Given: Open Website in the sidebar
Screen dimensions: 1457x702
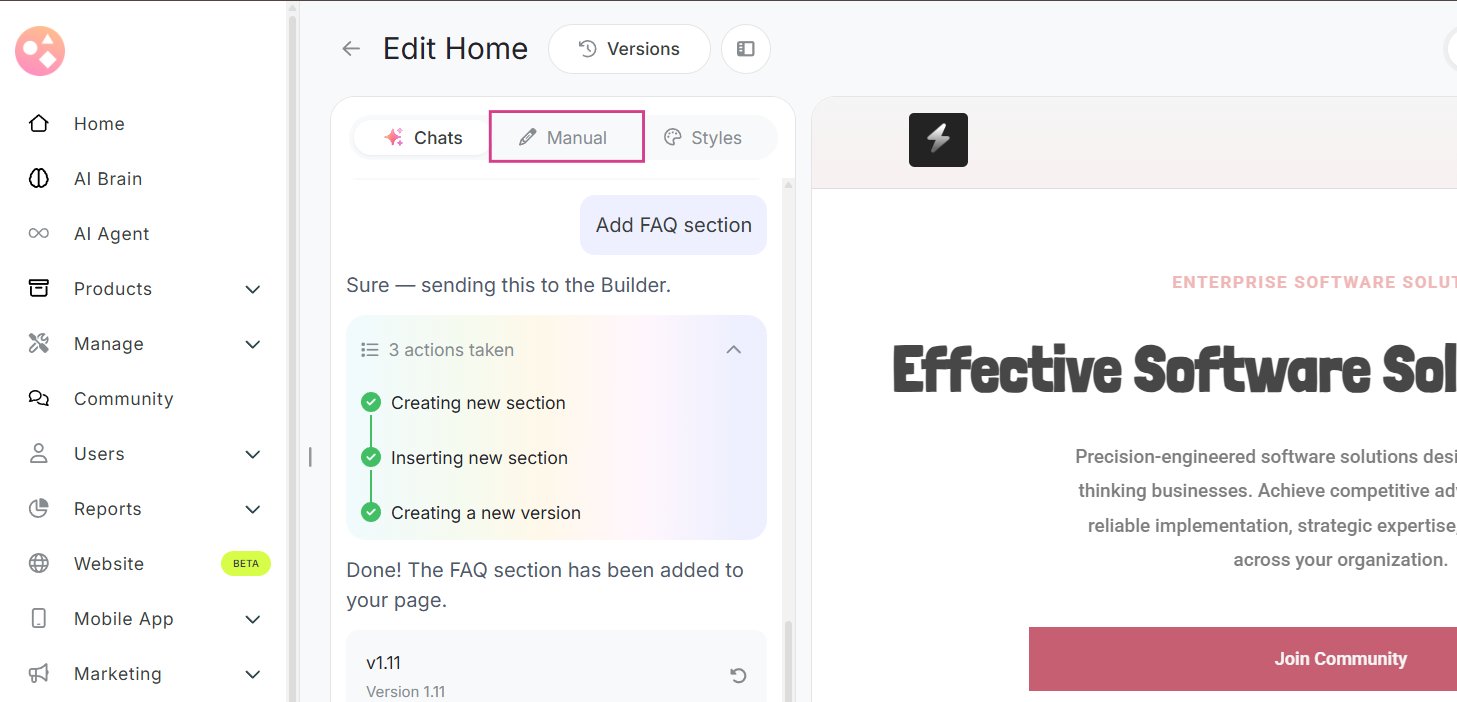Looking at the screenshot, I should coord(109,564).
